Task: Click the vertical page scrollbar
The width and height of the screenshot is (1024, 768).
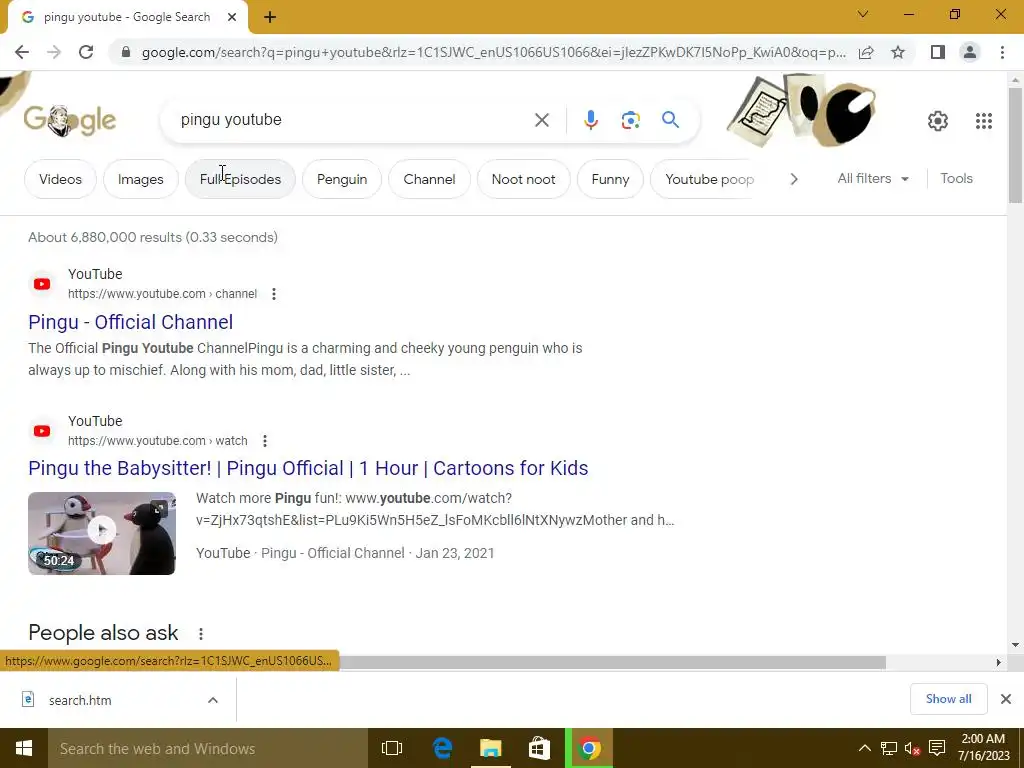Action: pos(1015,146)
